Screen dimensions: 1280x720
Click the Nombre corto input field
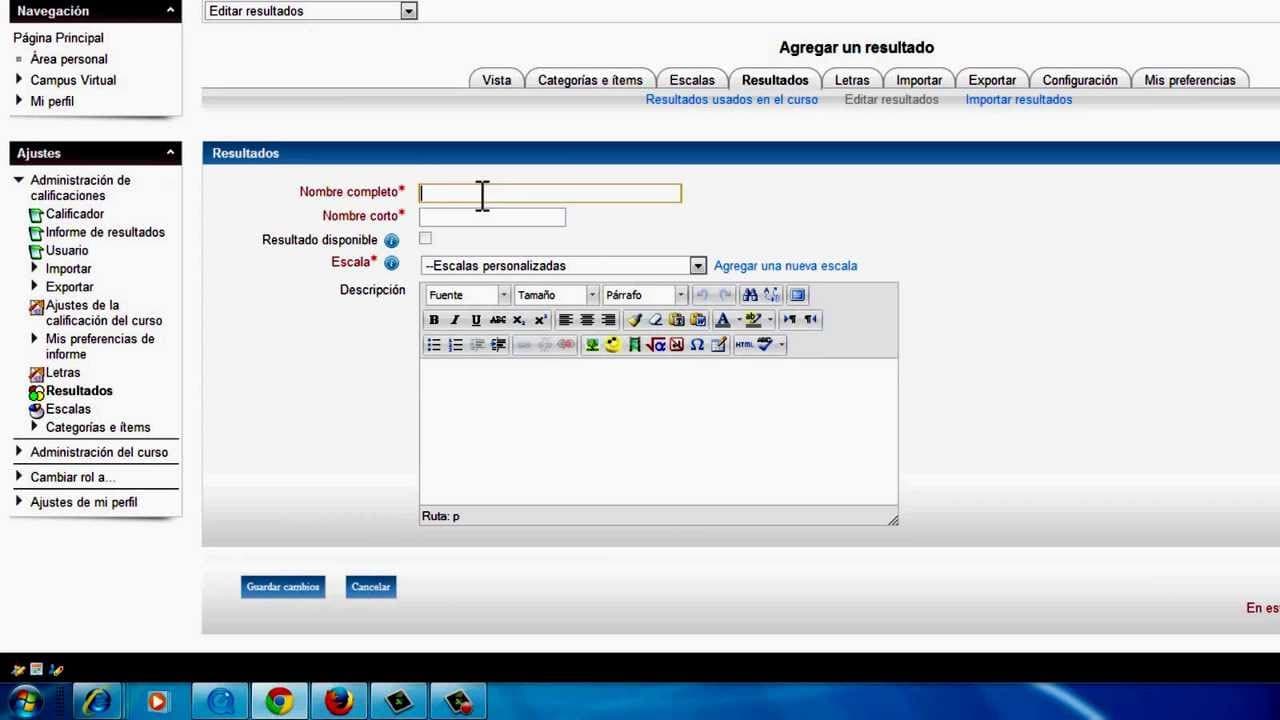(x=492, y=217)
